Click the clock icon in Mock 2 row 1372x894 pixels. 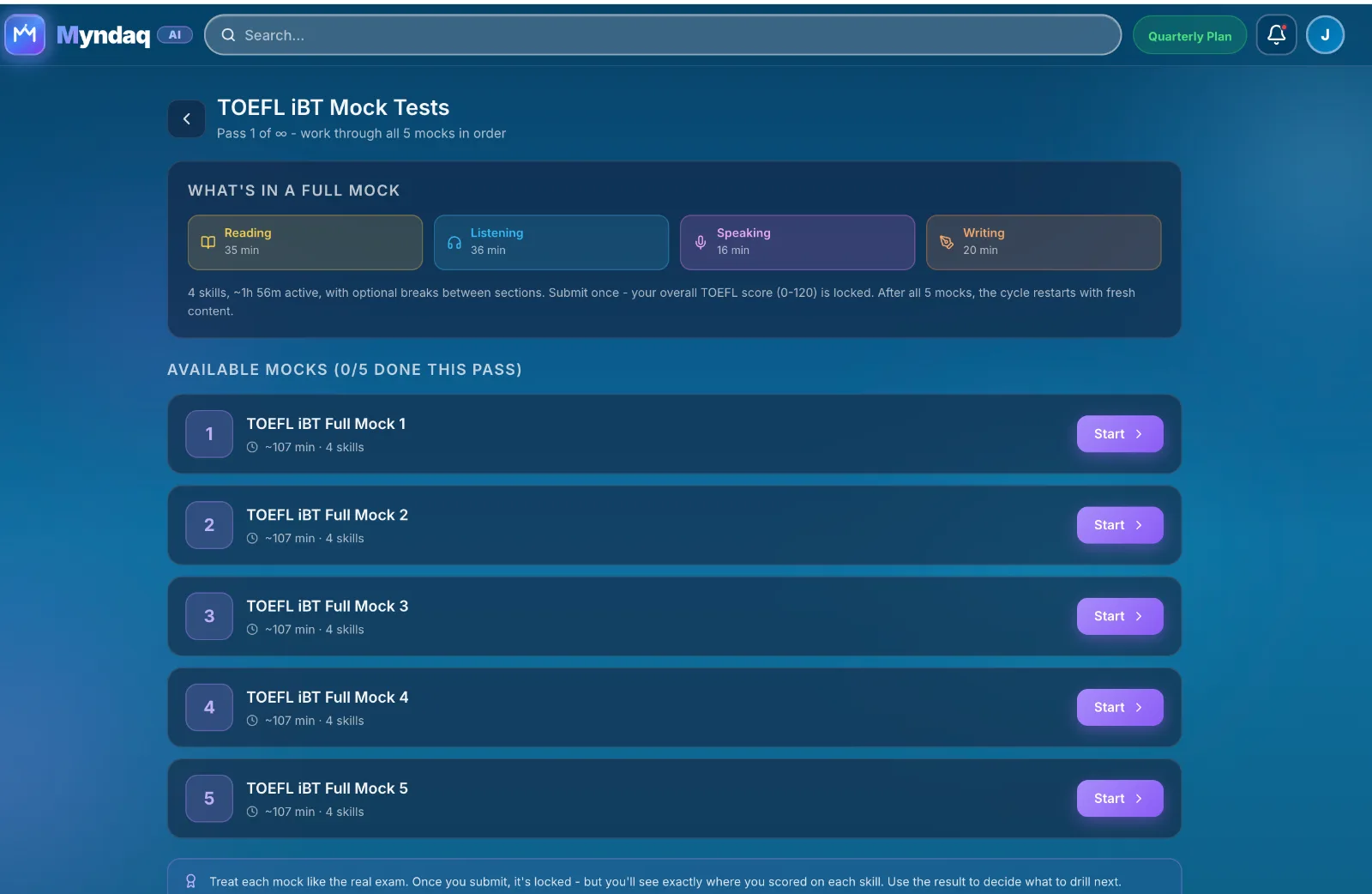click(252, 539)
